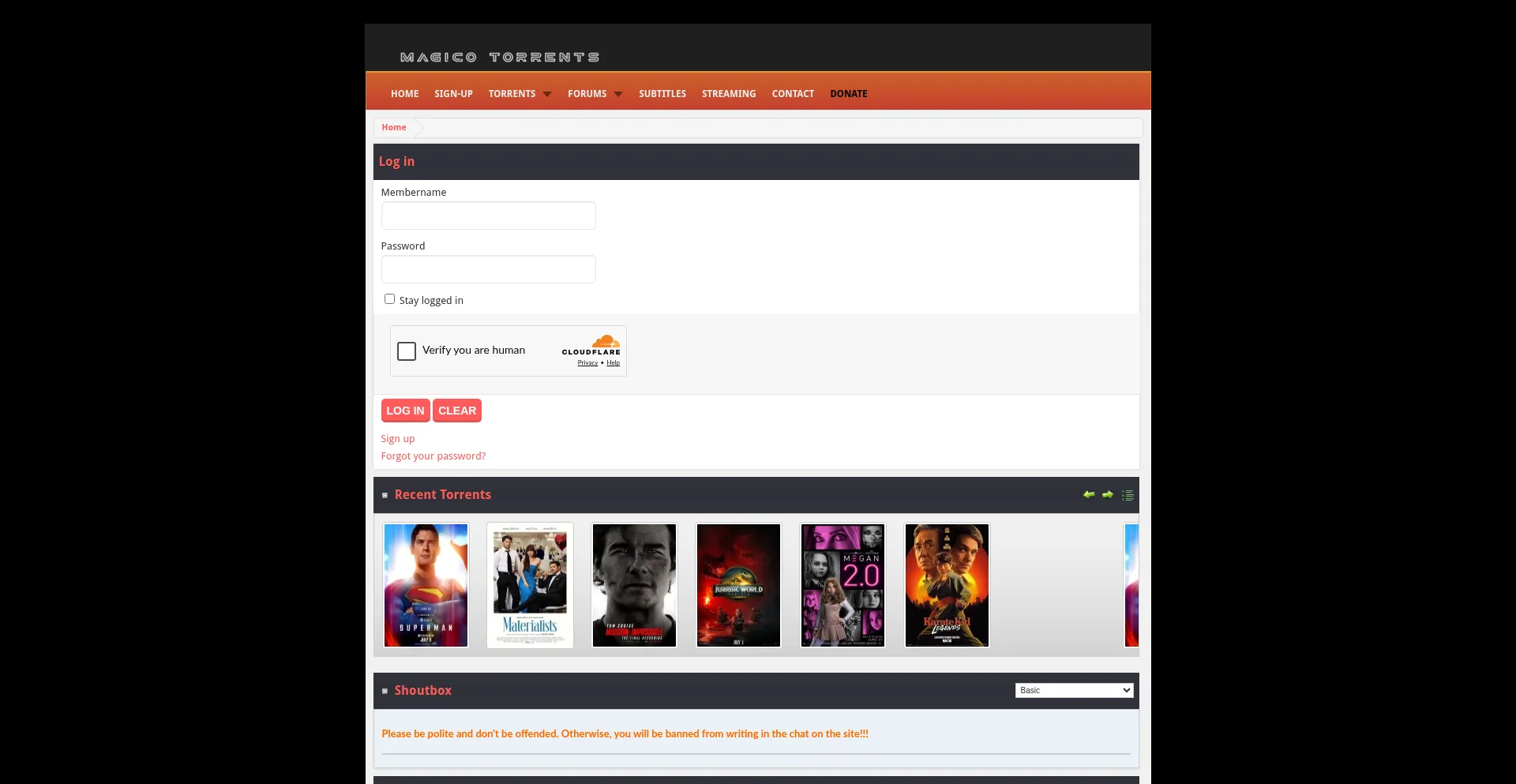
Task: Open the Contact navigation item
Action: (793, 94)
